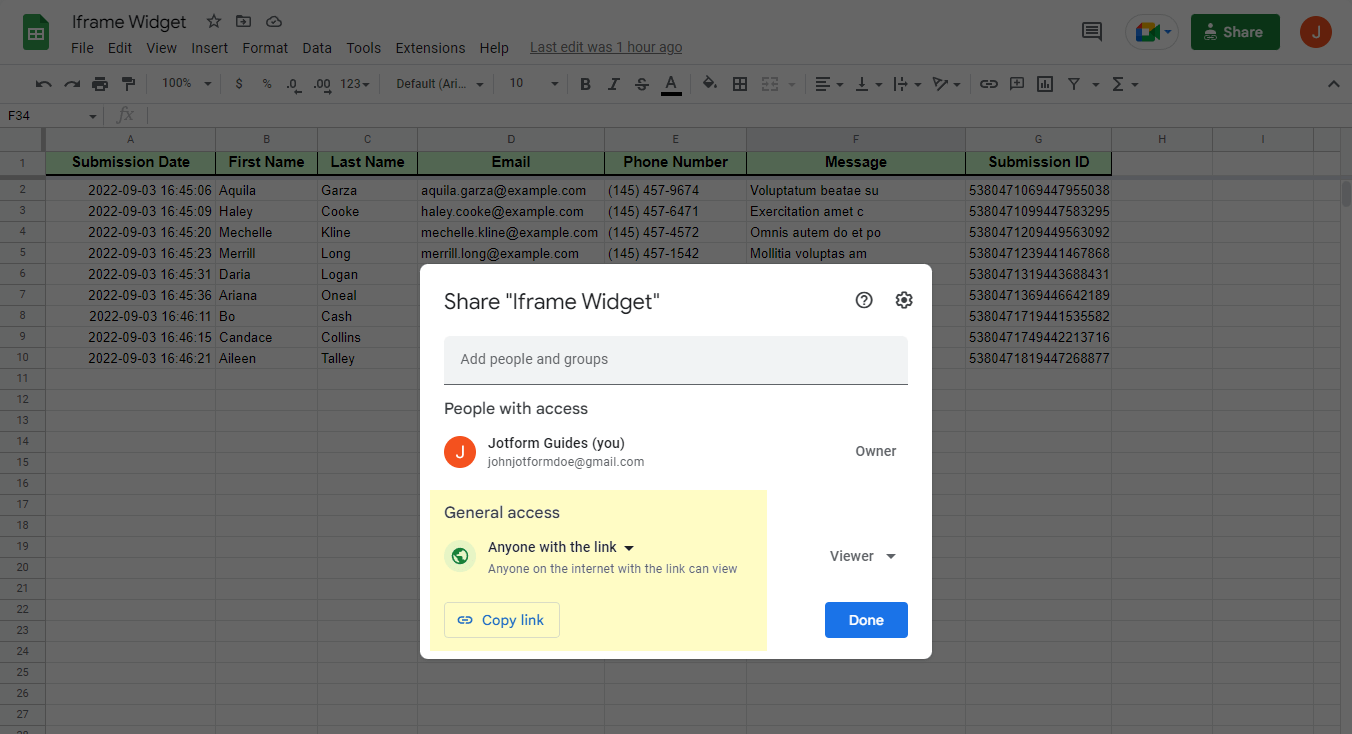Click the help icon in Share dialog

tap(864, 300)
